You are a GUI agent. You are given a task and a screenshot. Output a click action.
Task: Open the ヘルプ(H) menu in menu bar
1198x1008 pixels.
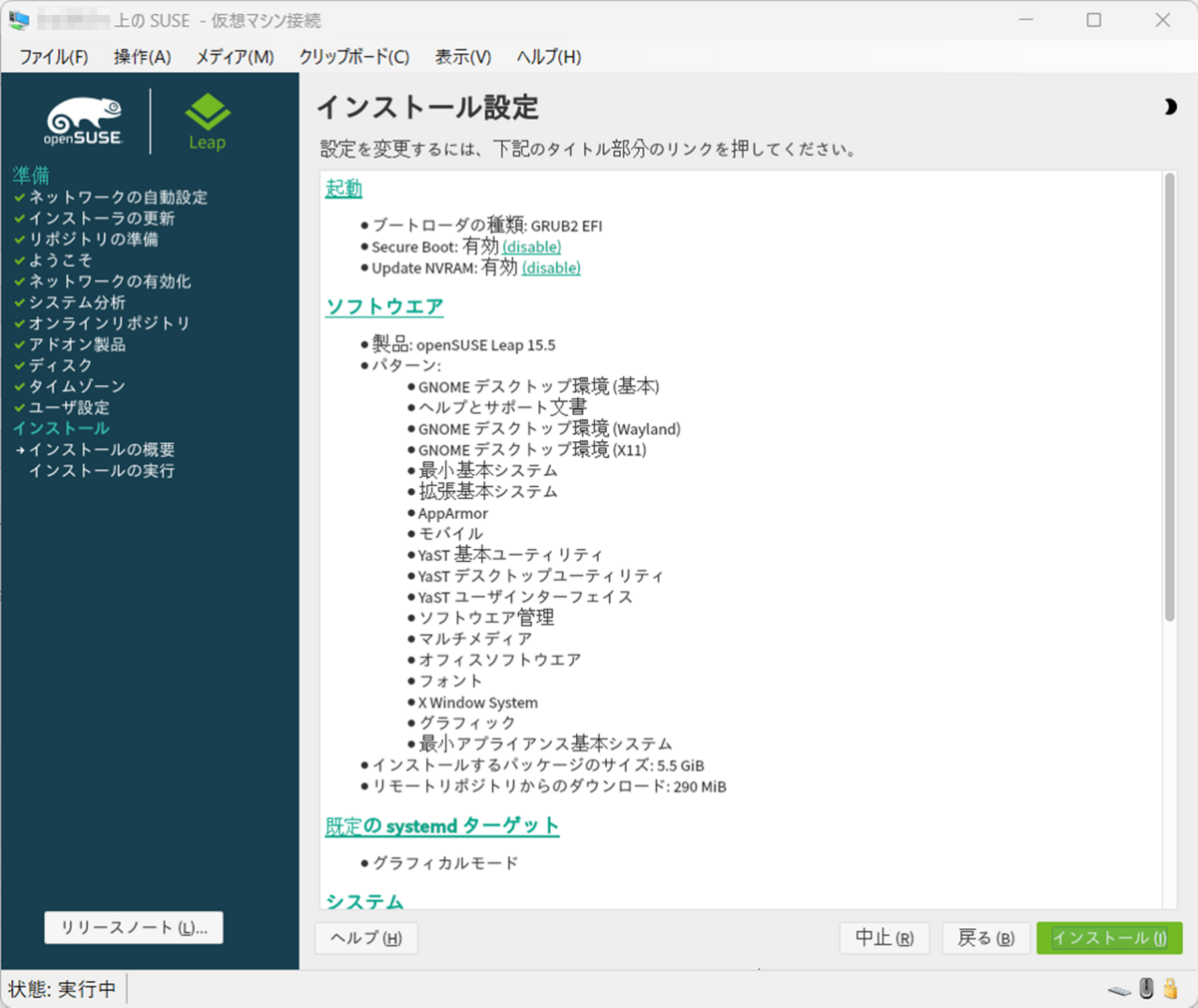[549, 57]
